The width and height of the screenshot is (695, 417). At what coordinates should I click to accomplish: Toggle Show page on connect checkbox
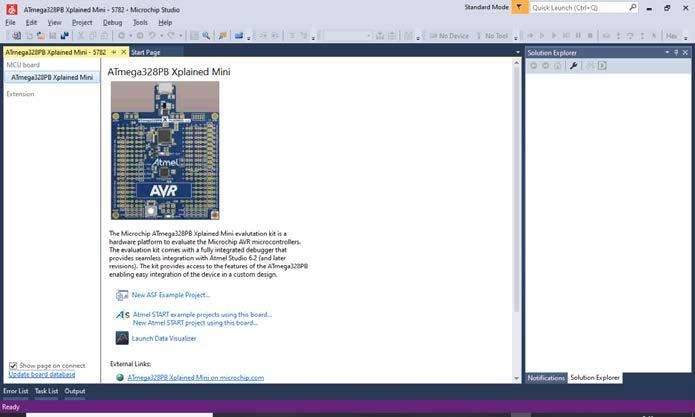pyautogui.click(x=13, y=366)
